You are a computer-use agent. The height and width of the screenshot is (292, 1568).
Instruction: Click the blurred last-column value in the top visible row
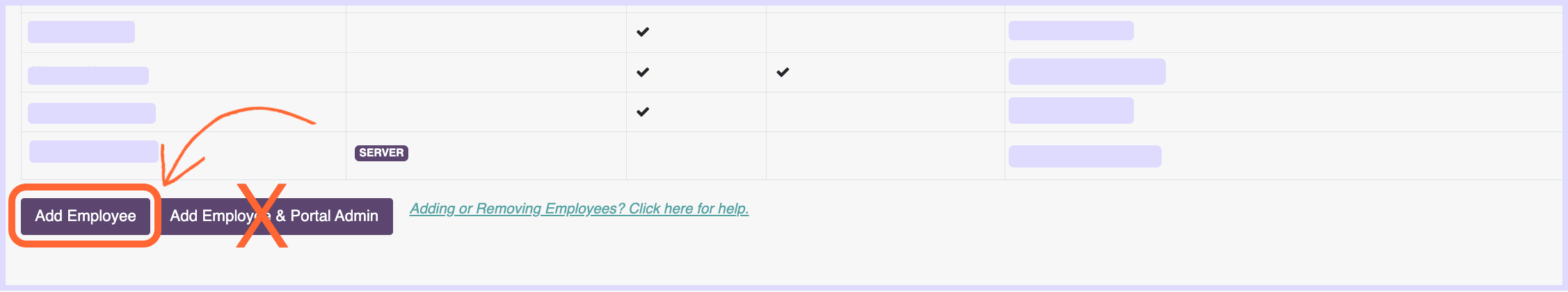(1071, 31)
